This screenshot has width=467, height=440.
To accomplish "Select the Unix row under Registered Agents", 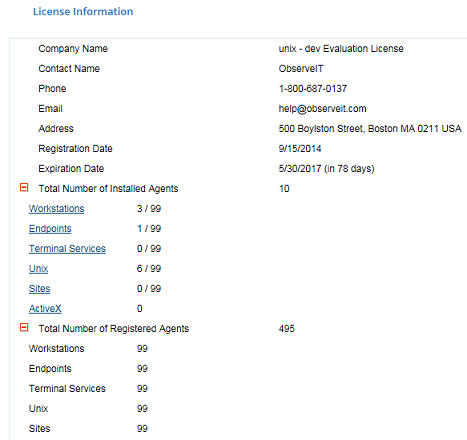I will tap(88, 409).
